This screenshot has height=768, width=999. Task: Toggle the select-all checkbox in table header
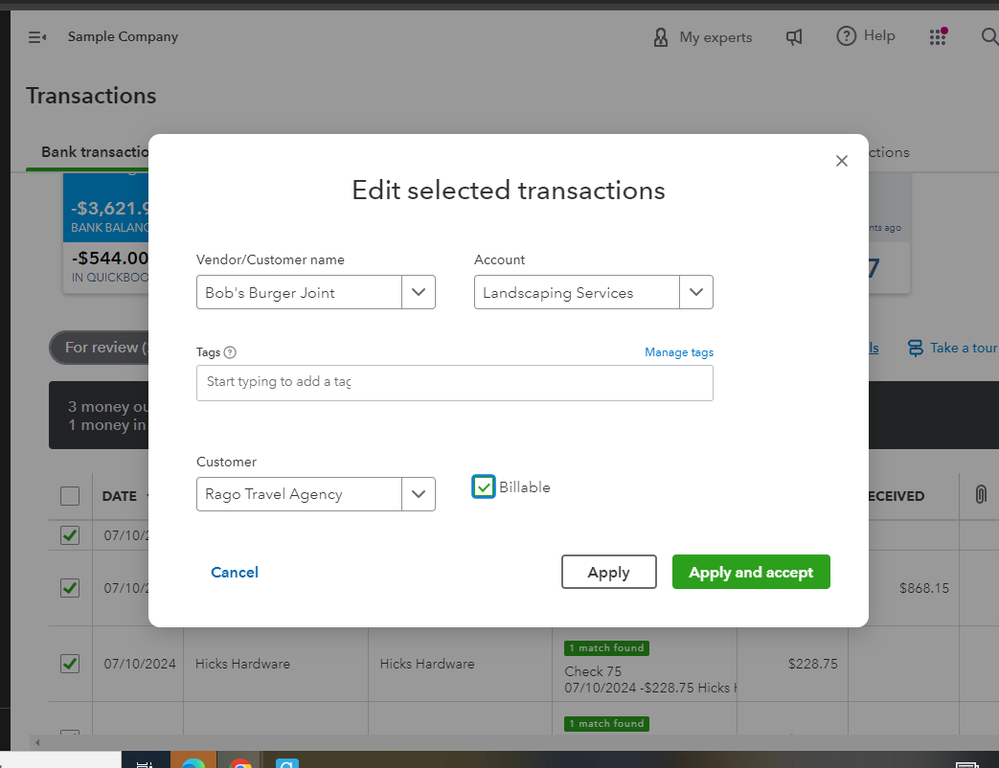click(x=70, y=496)
